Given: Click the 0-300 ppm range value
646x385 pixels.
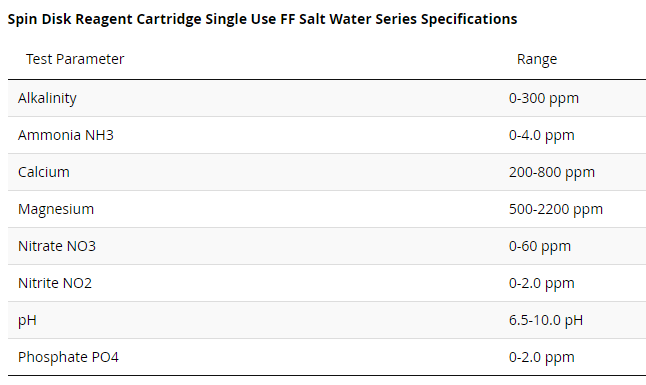Looking at the screenshot, I should [x=544, y=99].
